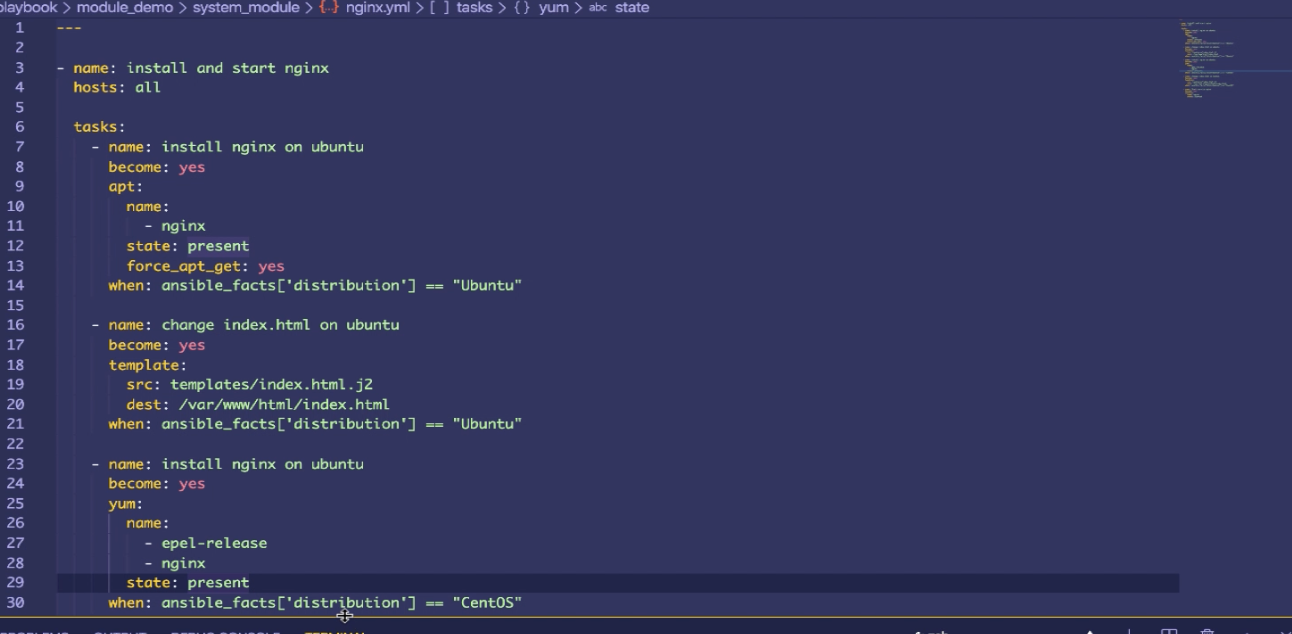Viewport: 1292px width, 634px height.
Task: Click "- nginx" on line 11
Action: (175, 226)
